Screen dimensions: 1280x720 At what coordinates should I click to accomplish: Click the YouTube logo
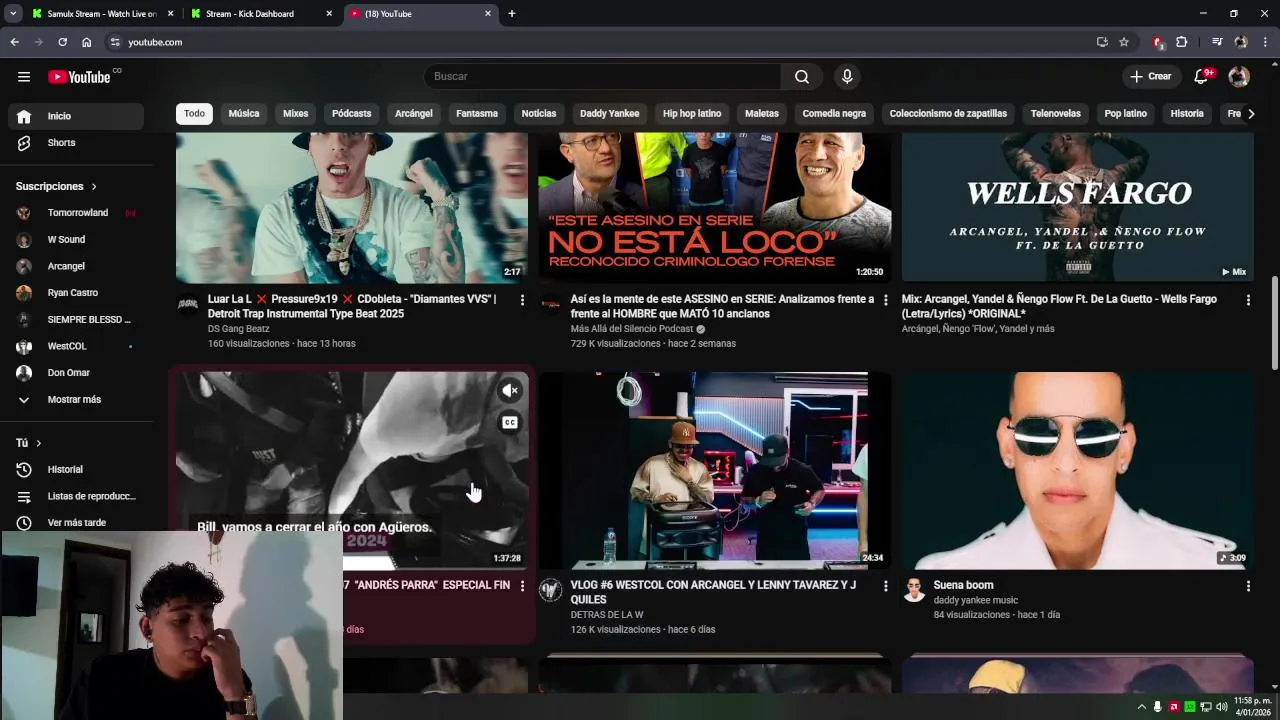[80, 77]
